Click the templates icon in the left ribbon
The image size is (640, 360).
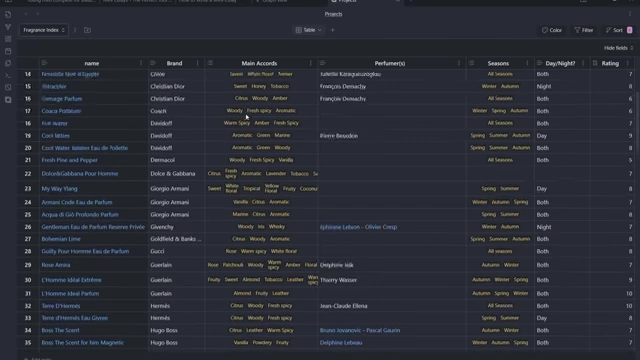click(8, 63)
